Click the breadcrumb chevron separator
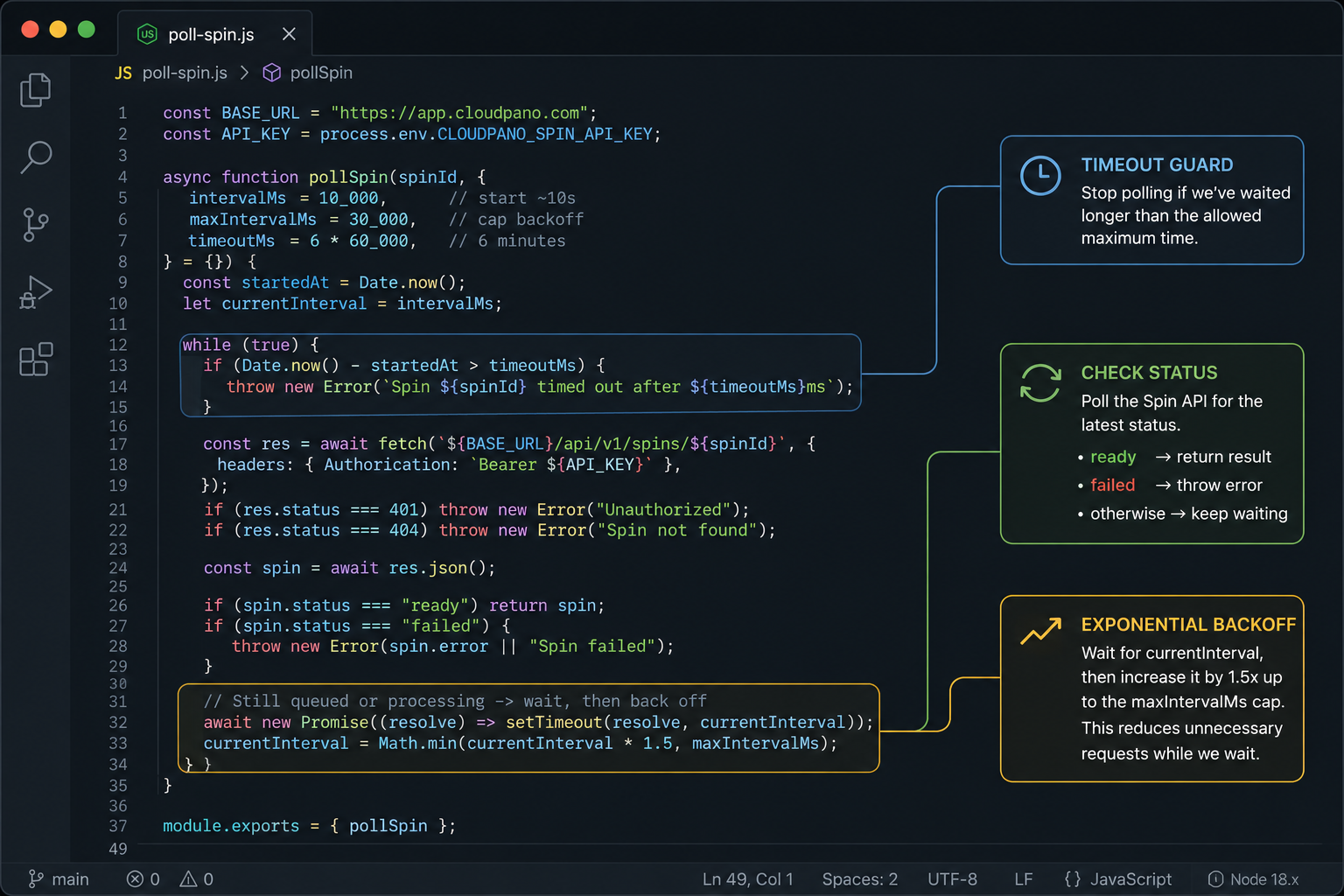1344x896 pixels. click(x=244, y=73)
